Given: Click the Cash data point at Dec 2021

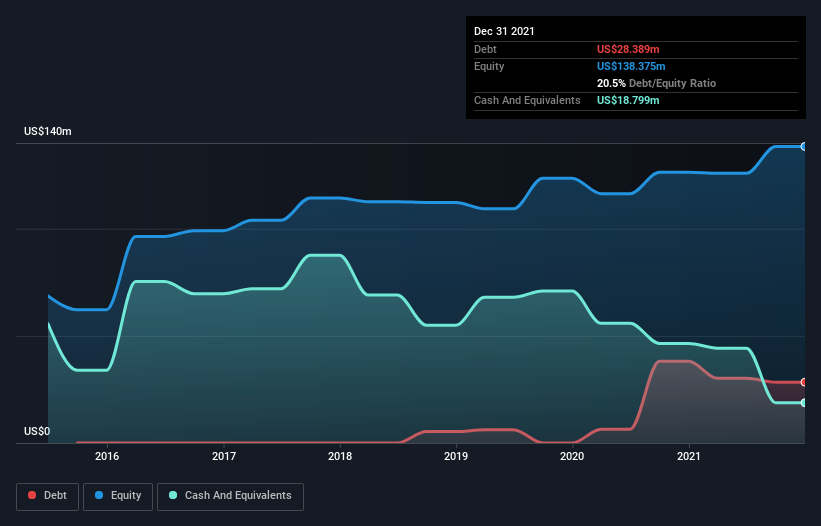Looking at the screenshot, I should [804, 402].
